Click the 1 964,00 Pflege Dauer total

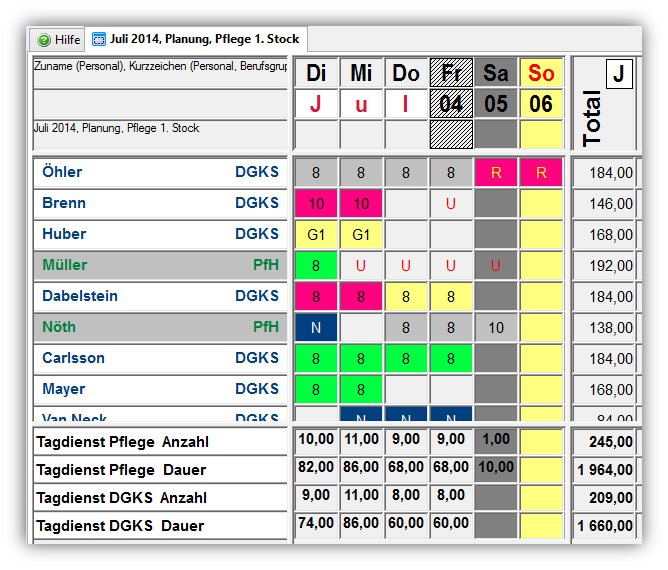(x=606, y=469)
